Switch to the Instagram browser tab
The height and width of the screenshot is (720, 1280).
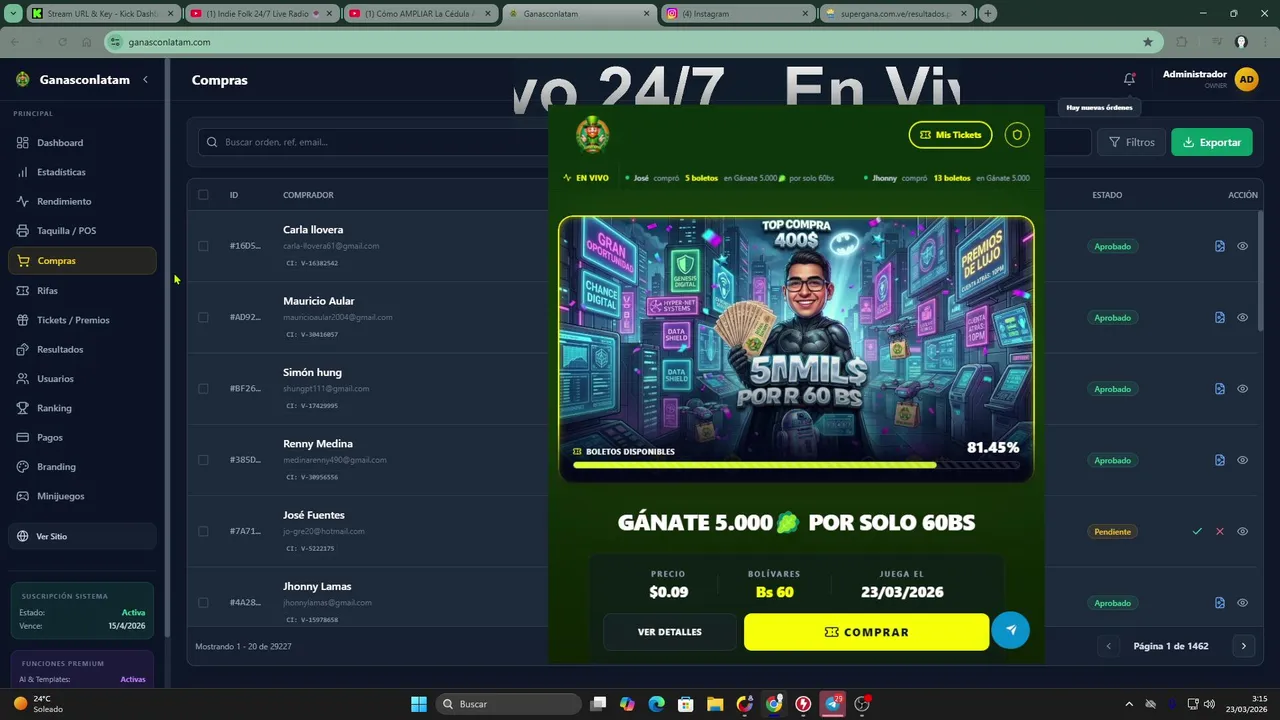(736, 13)
